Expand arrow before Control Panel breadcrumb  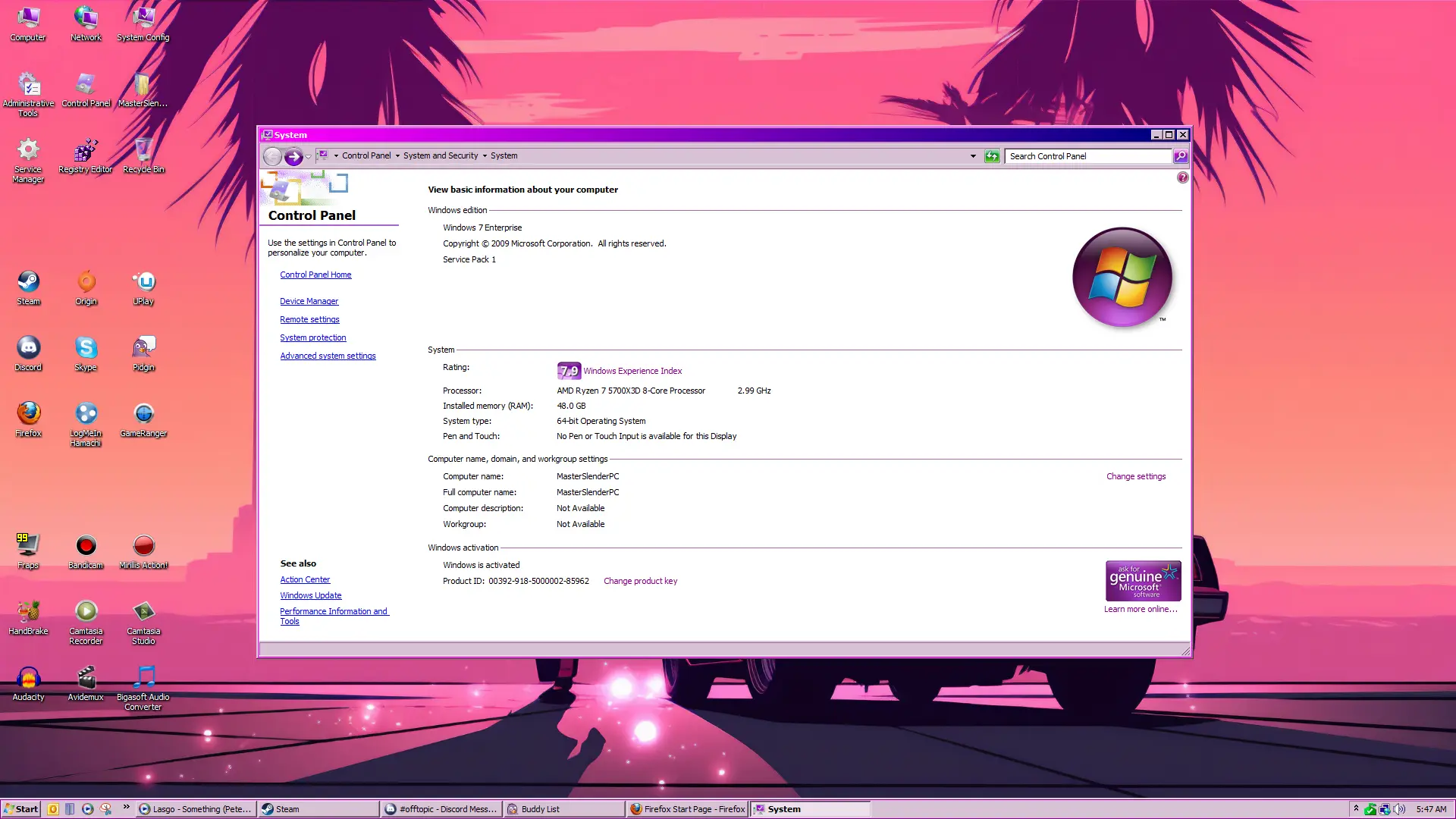(336, 156)
